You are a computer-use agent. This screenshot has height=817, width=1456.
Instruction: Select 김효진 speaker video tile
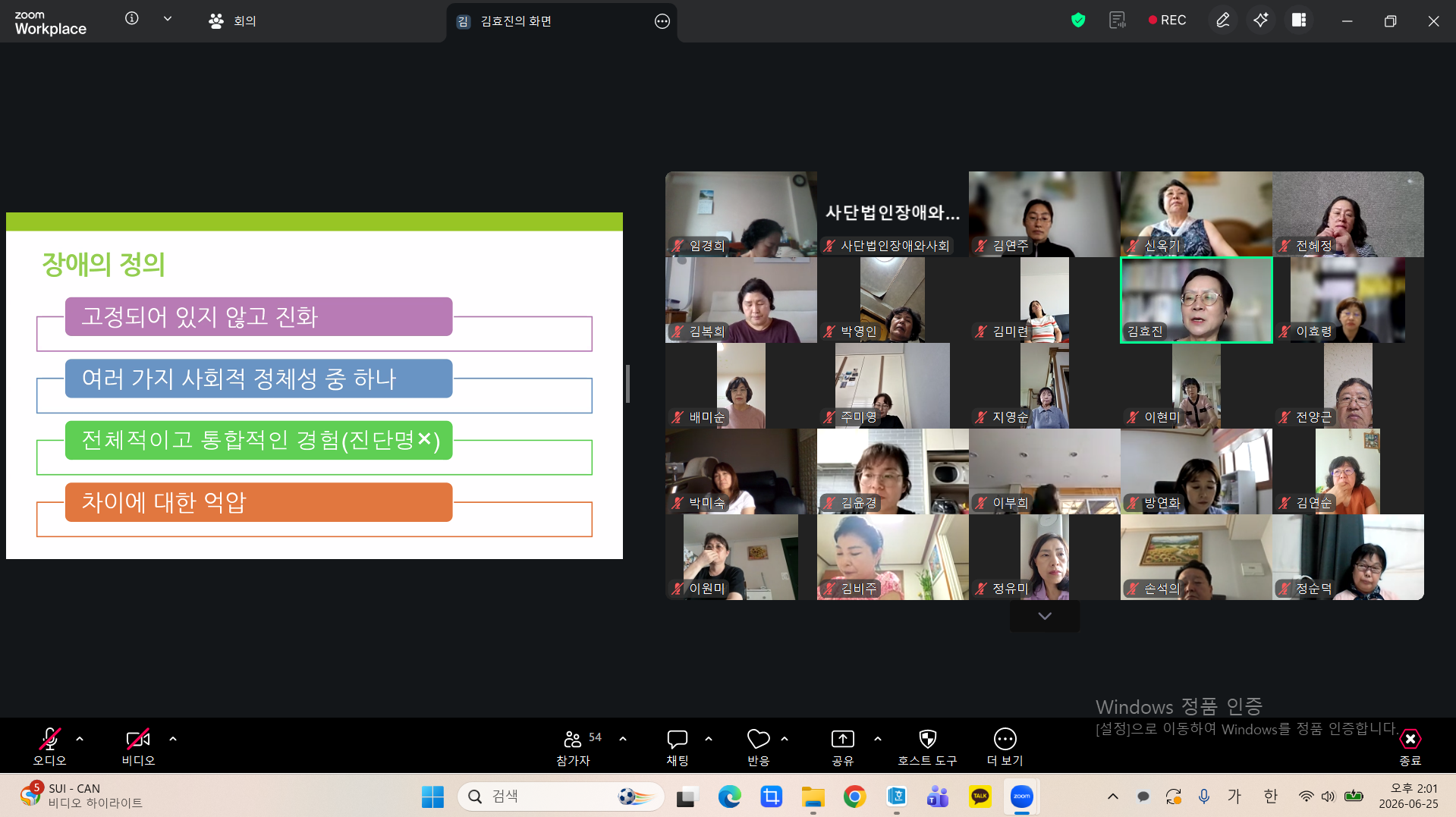click(x=1197, y=300)
